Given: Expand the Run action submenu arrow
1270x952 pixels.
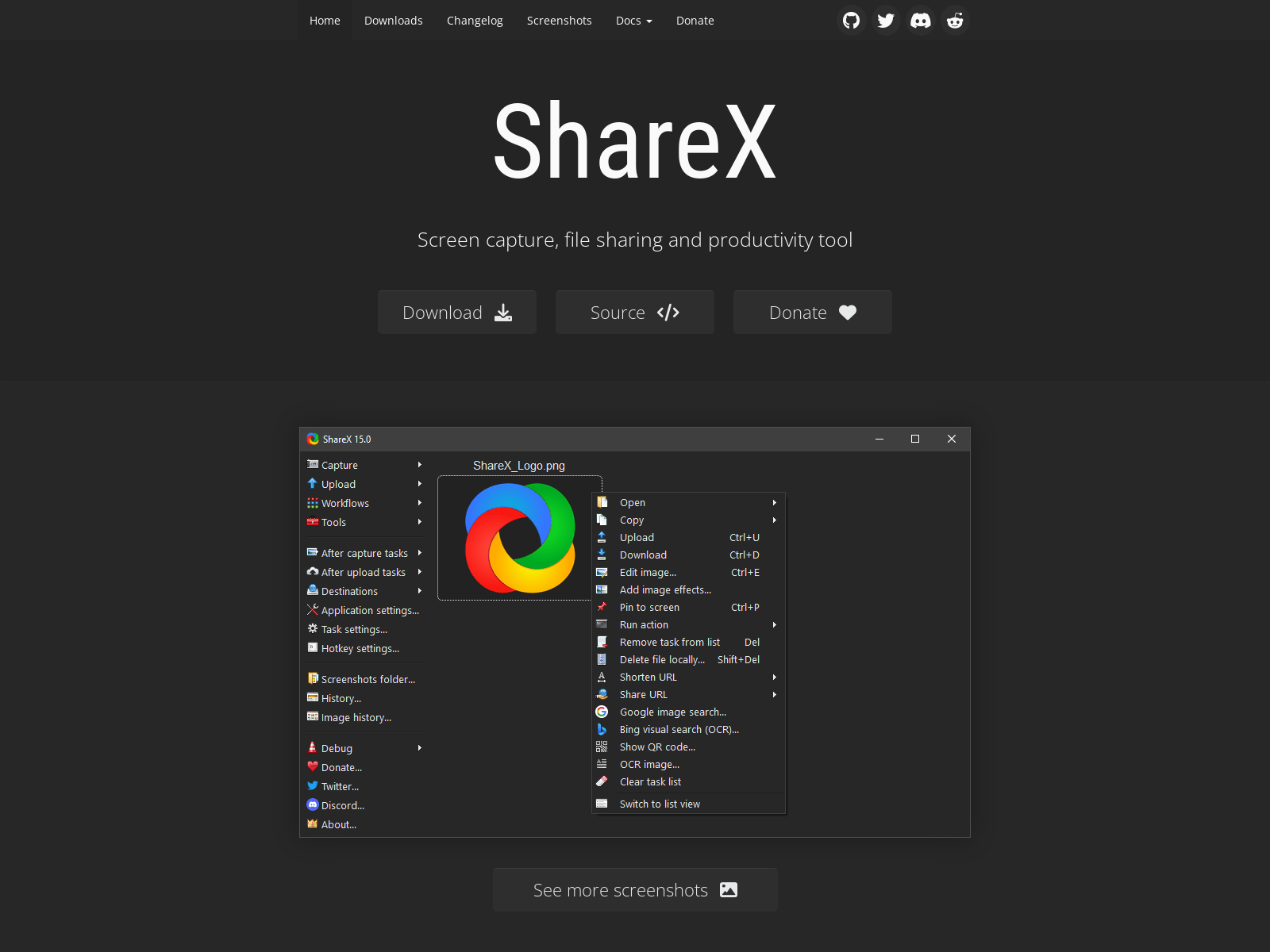Looking at the screenshot, I should (x=775, y=625).
